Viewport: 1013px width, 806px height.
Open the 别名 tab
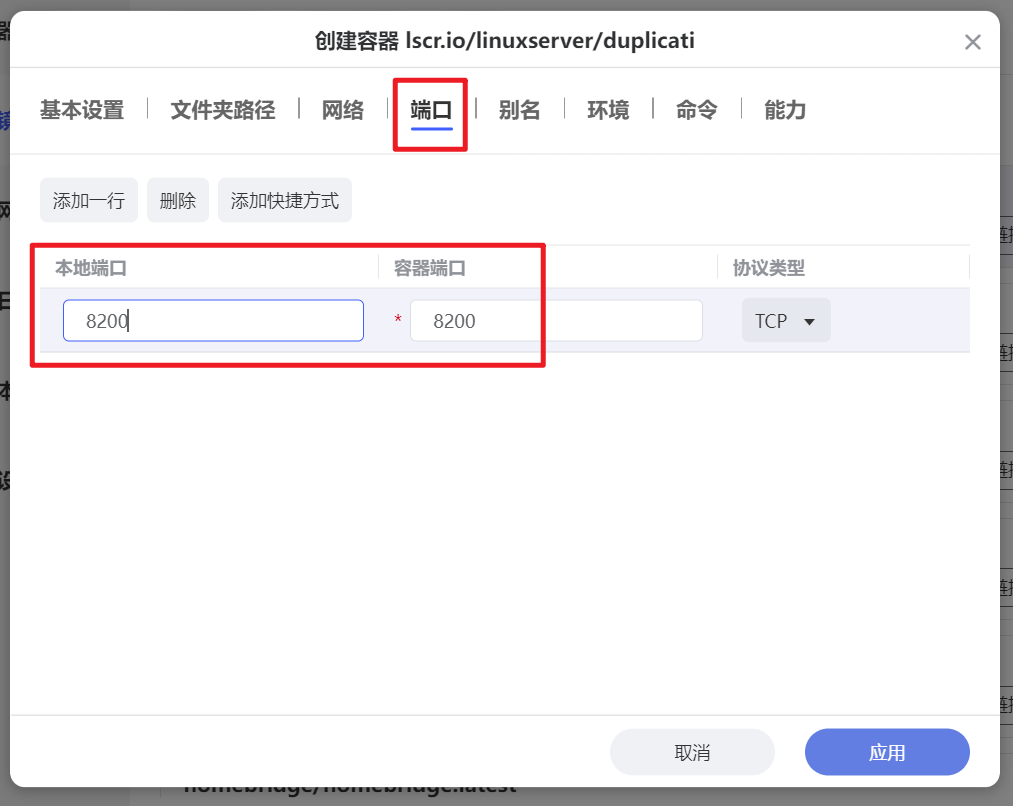click(520, 110)
